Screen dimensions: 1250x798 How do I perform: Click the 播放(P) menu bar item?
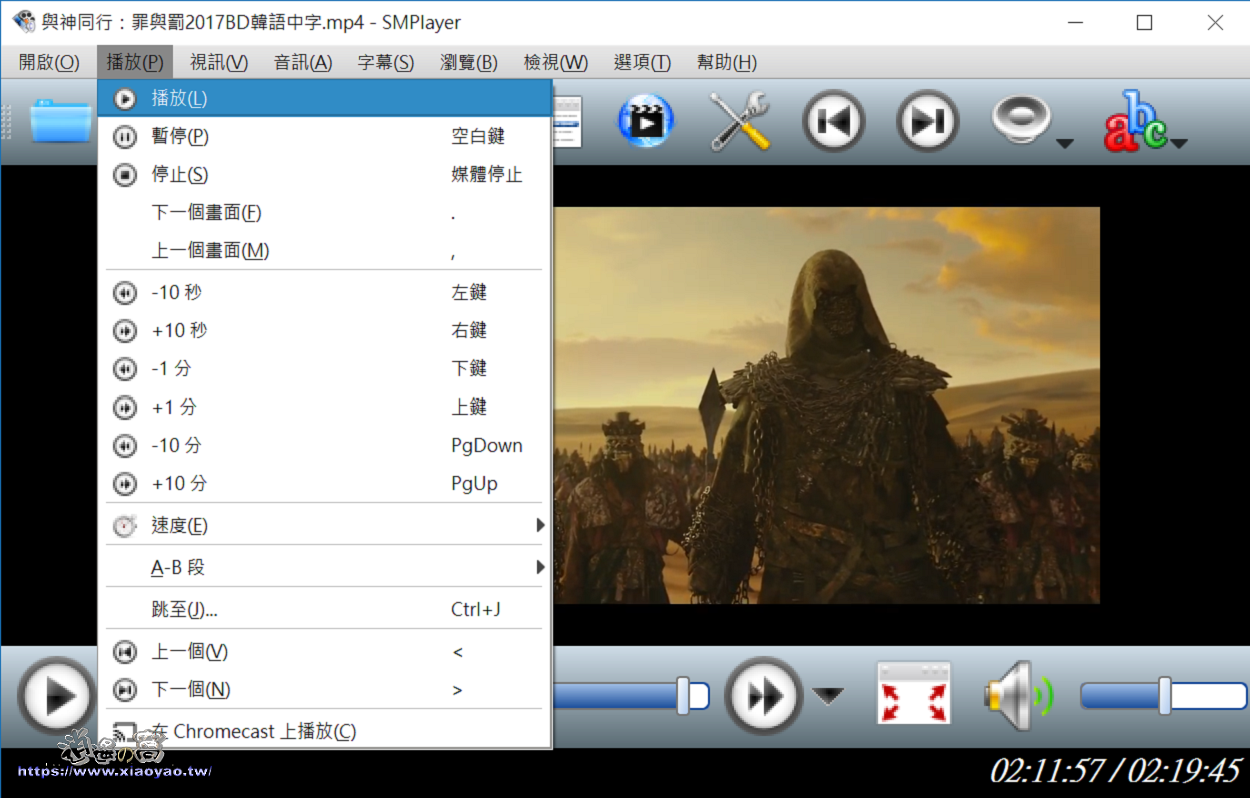pos(135,62)
